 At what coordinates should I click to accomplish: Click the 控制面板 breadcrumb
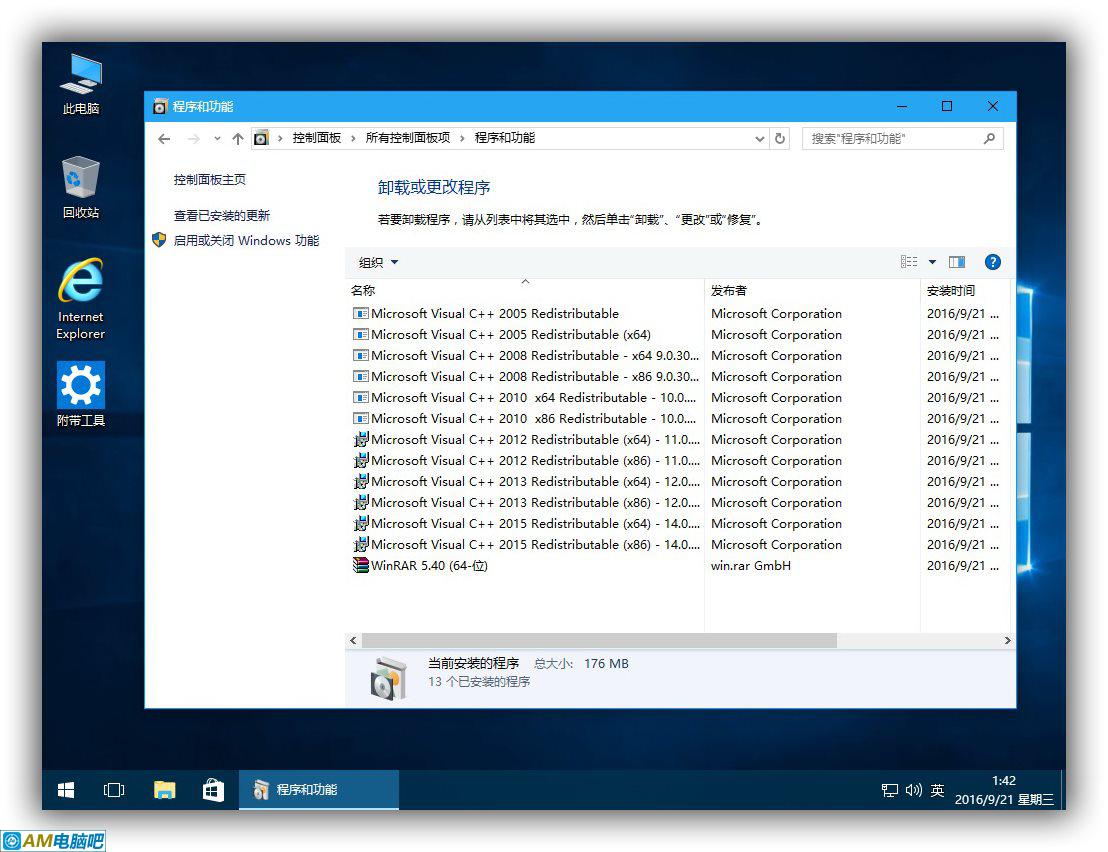pos(317,138)
